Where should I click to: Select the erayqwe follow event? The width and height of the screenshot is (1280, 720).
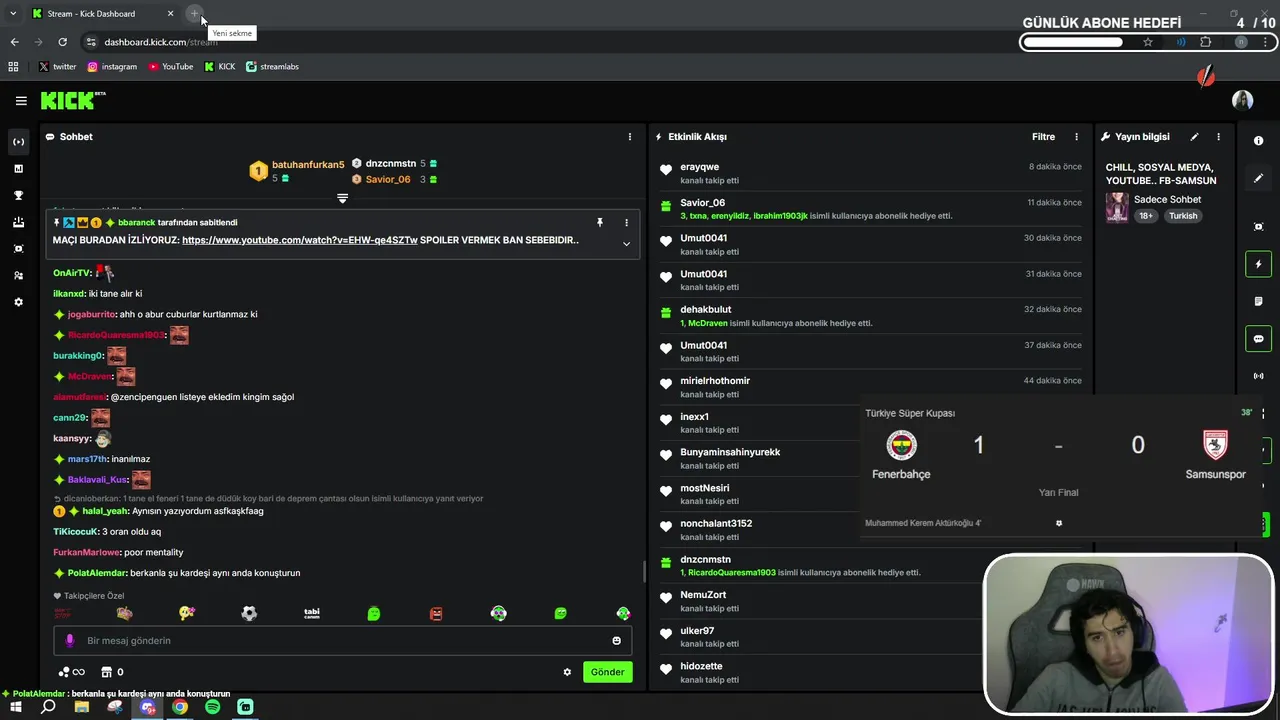pyautogui.click(x=870, y=173)
